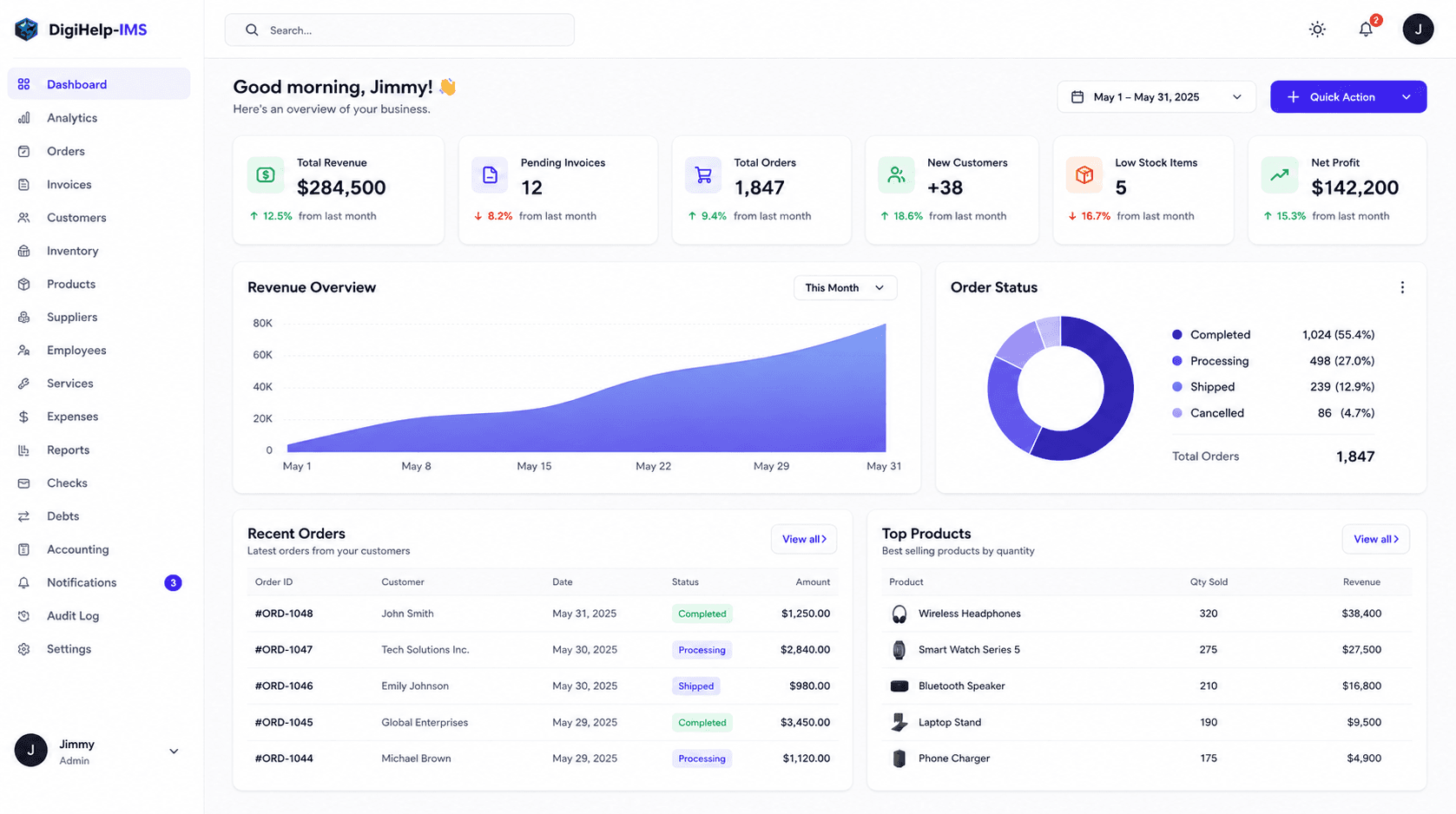Open Customers in sidebar
The height and width of the screenshot is (814, 1456).
[98, 218]
